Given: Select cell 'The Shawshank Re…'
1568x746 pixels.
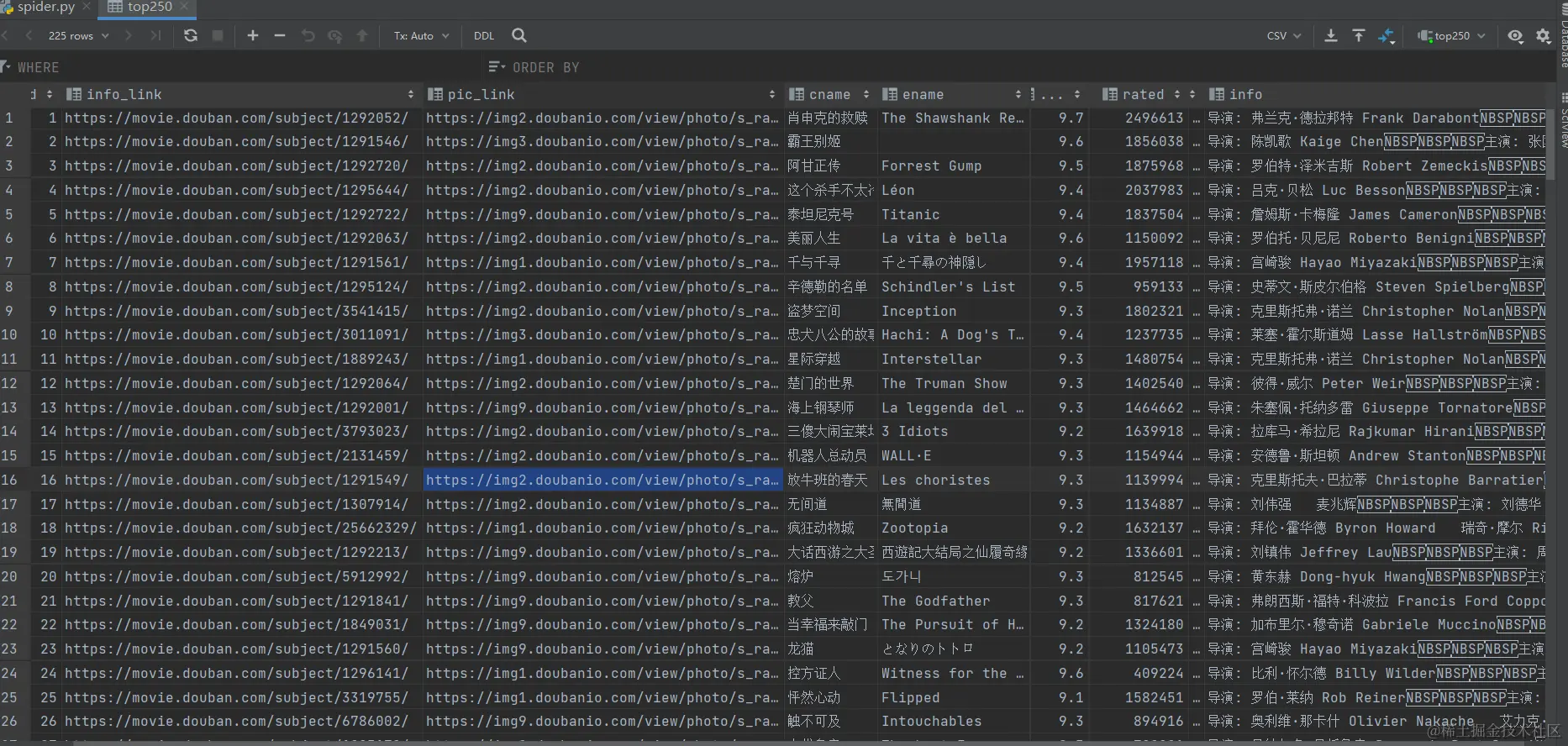Looking at the screenshot, I should click(953, 118).
